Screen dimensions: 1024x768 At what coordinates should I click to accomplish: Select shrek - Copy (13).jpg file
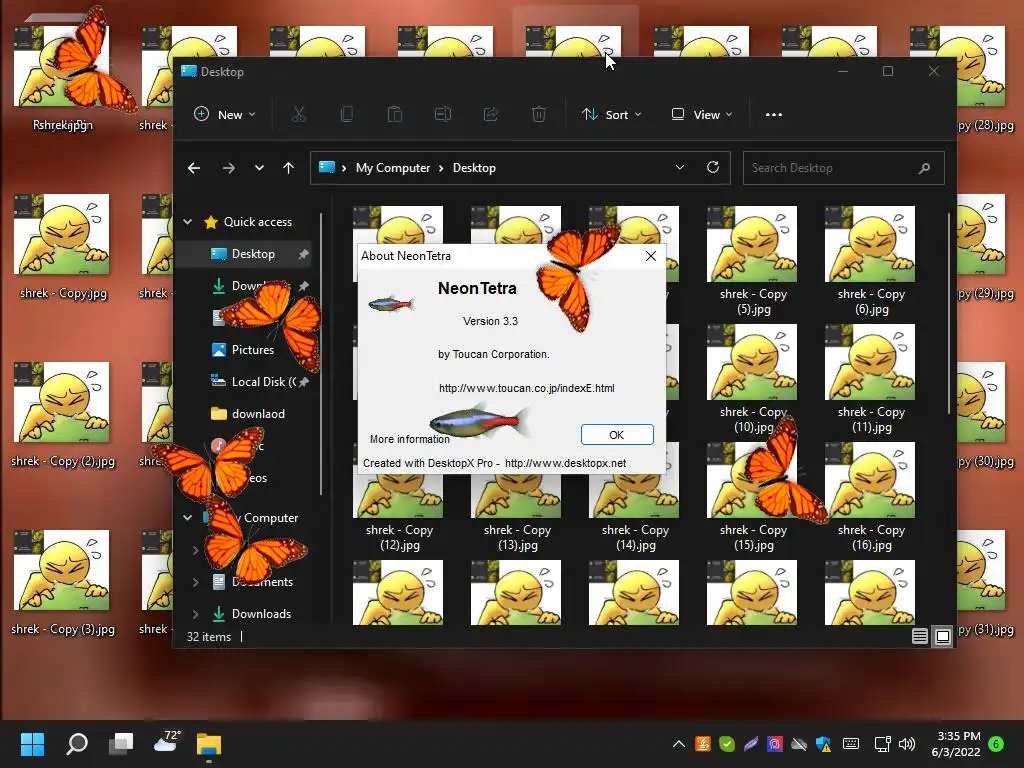click(x=517, y=498)
